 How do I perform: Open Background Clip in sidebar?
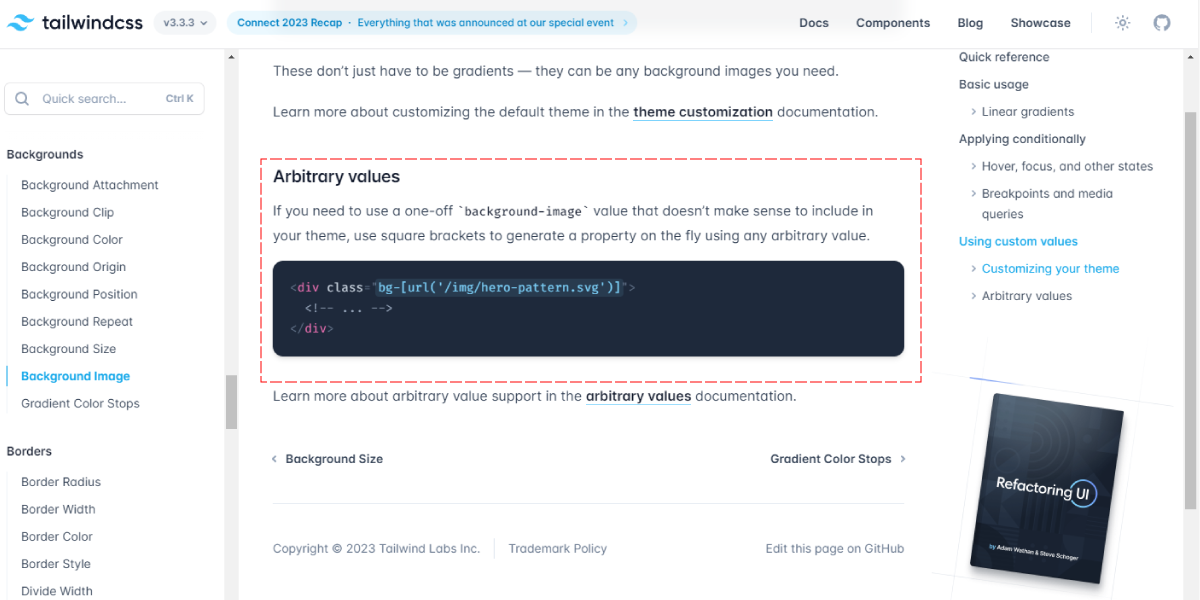(x=68, y=212)
